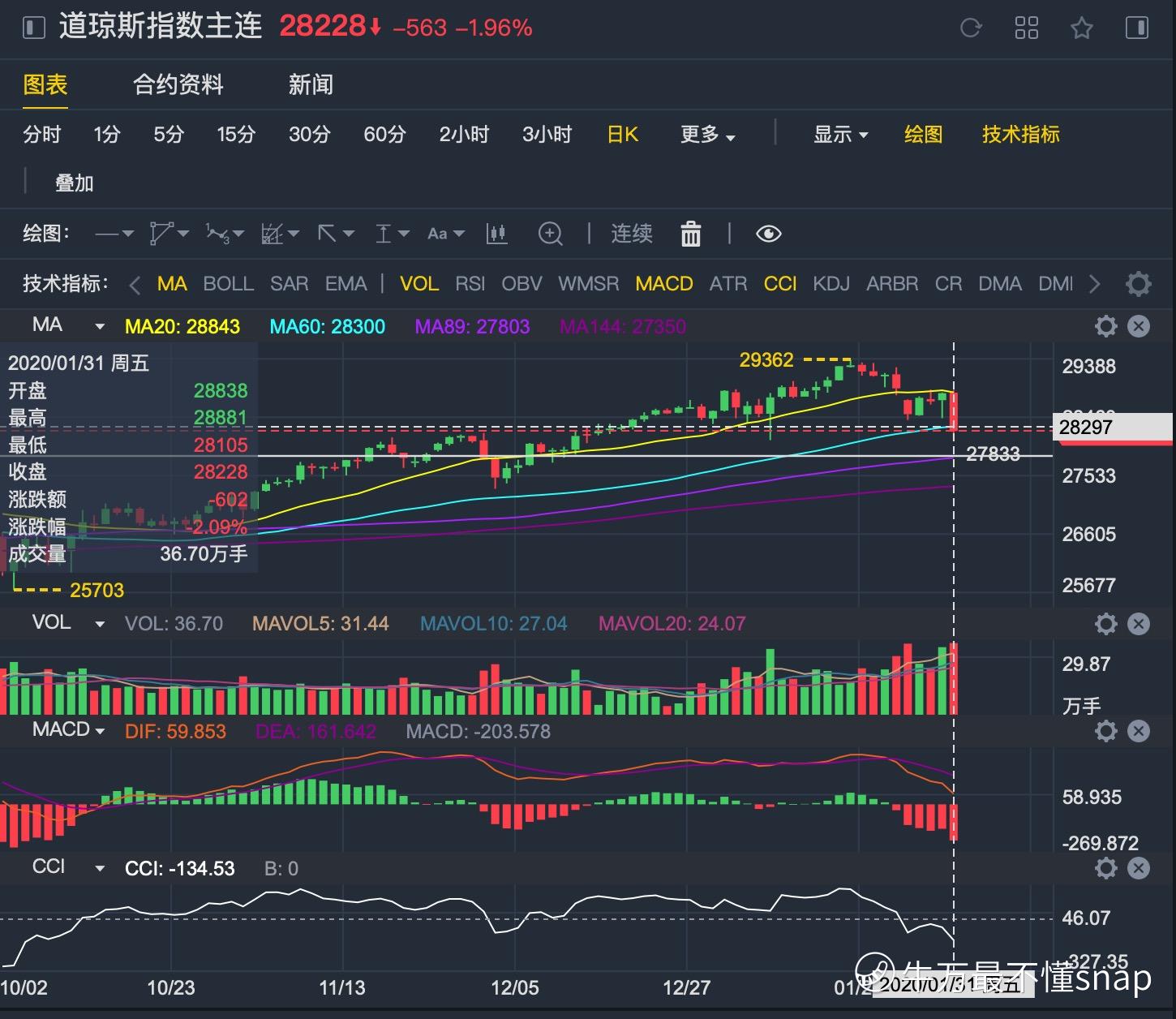This screenshot has height=1019, width=1176.
Task: Open indicator settings gear in indicator row
Action: pyautogui.click(x=1139, y=284)
